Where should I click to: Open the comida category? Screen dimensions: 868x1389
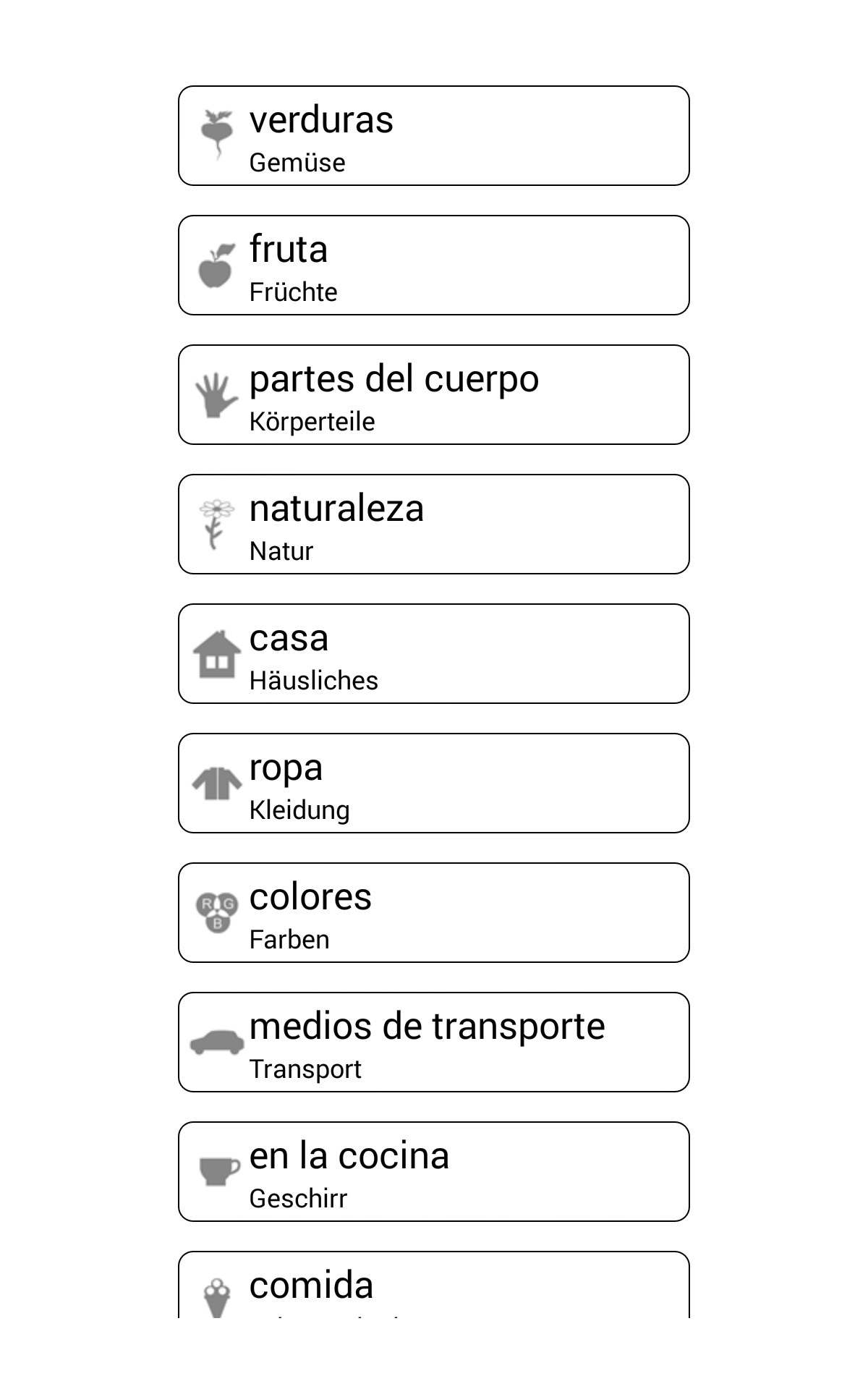[x=434, y=1288]
